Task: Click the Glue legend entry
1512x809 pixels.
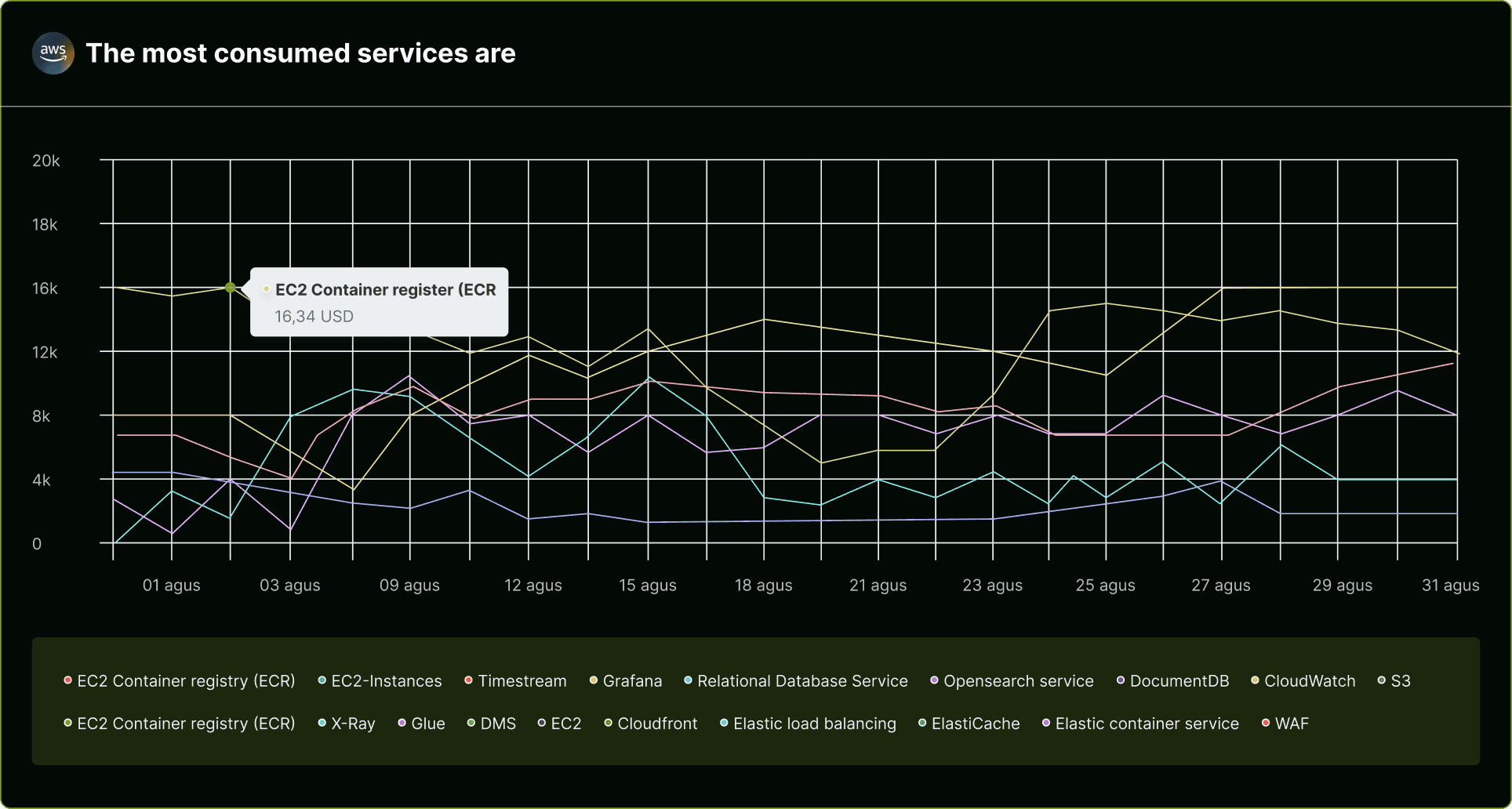Action: click(x=428, y=724)
